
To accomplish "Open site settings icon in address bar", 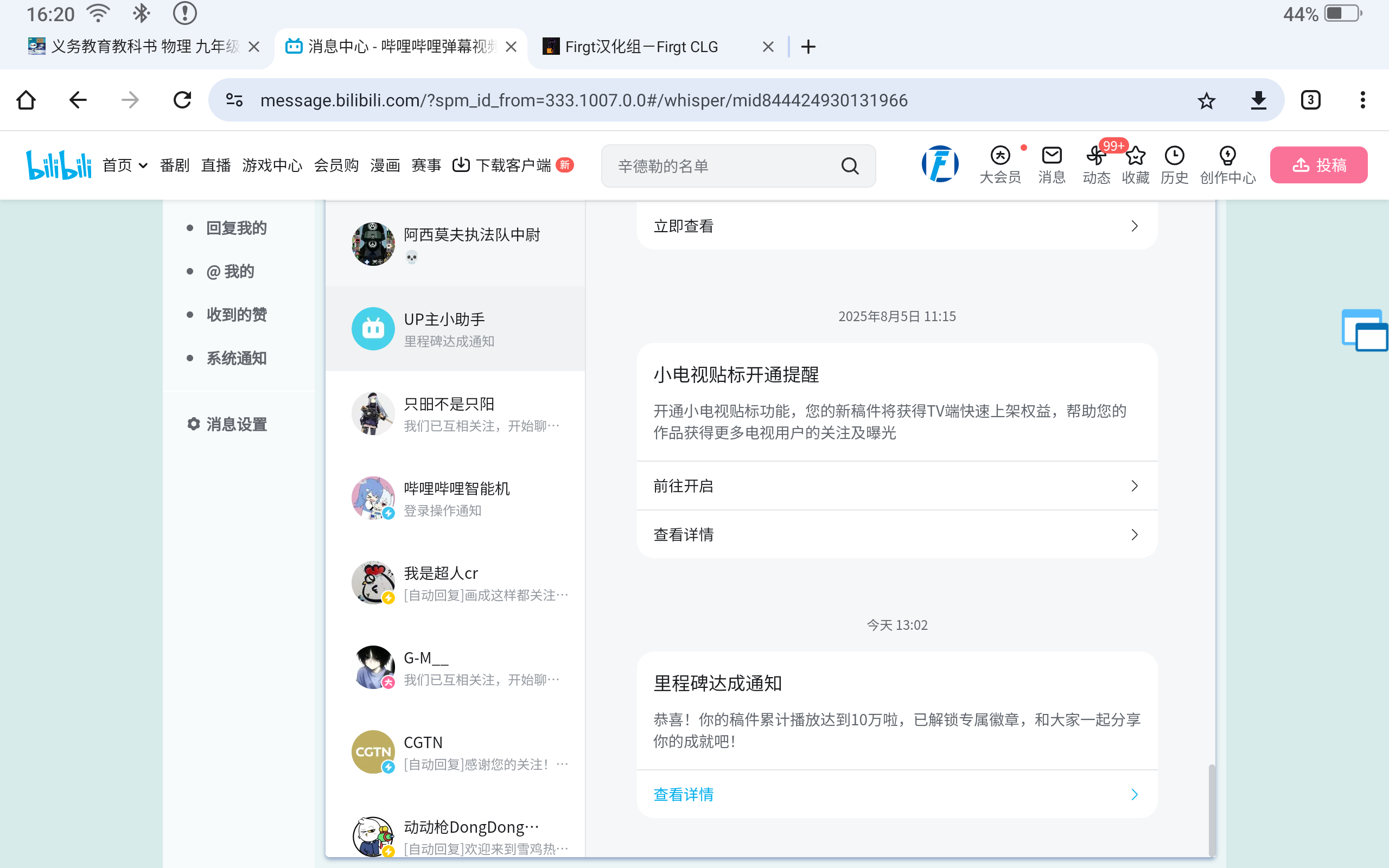I will 234,100.
